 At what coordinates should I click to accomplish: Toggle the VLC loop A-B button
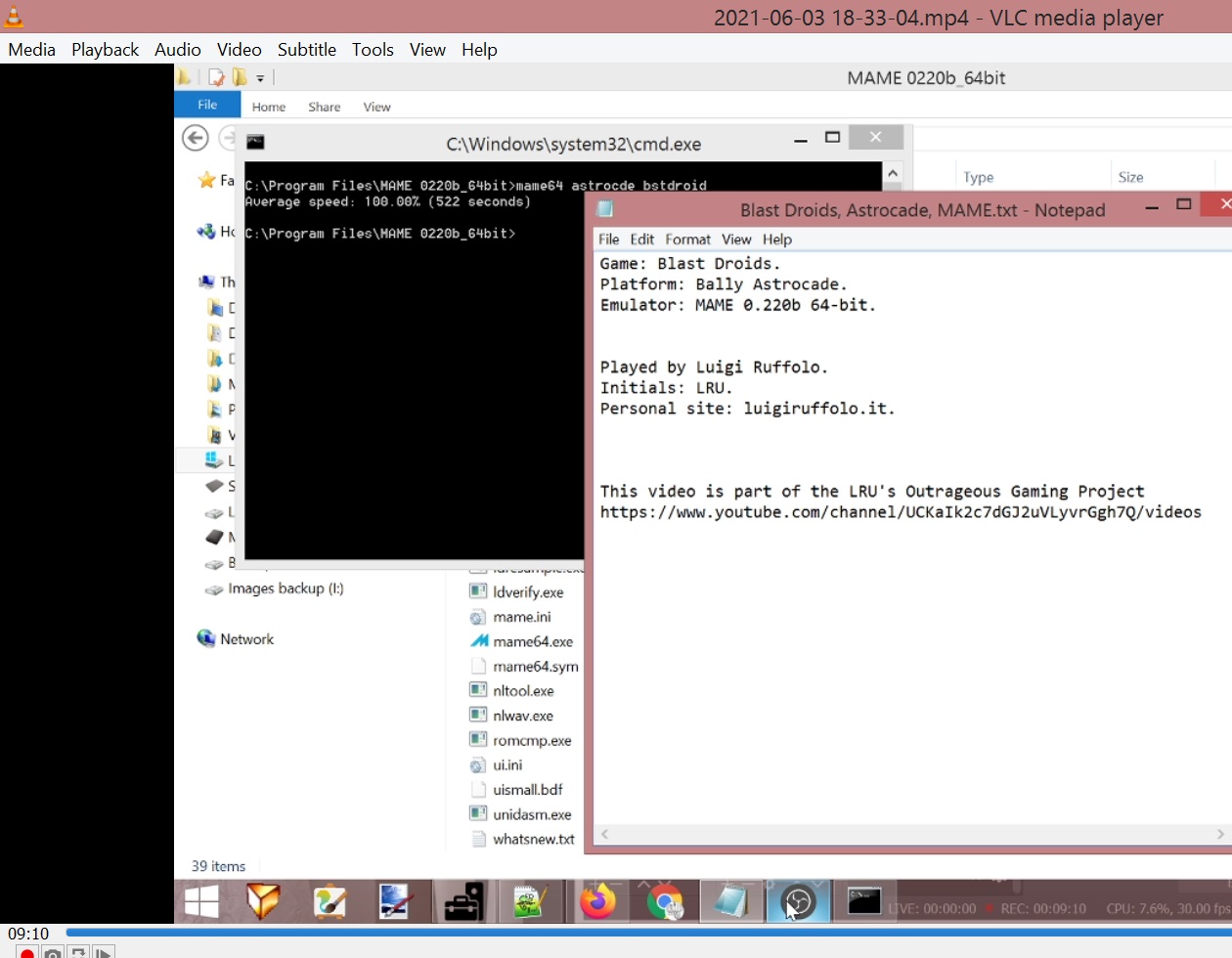coord(78,952)
